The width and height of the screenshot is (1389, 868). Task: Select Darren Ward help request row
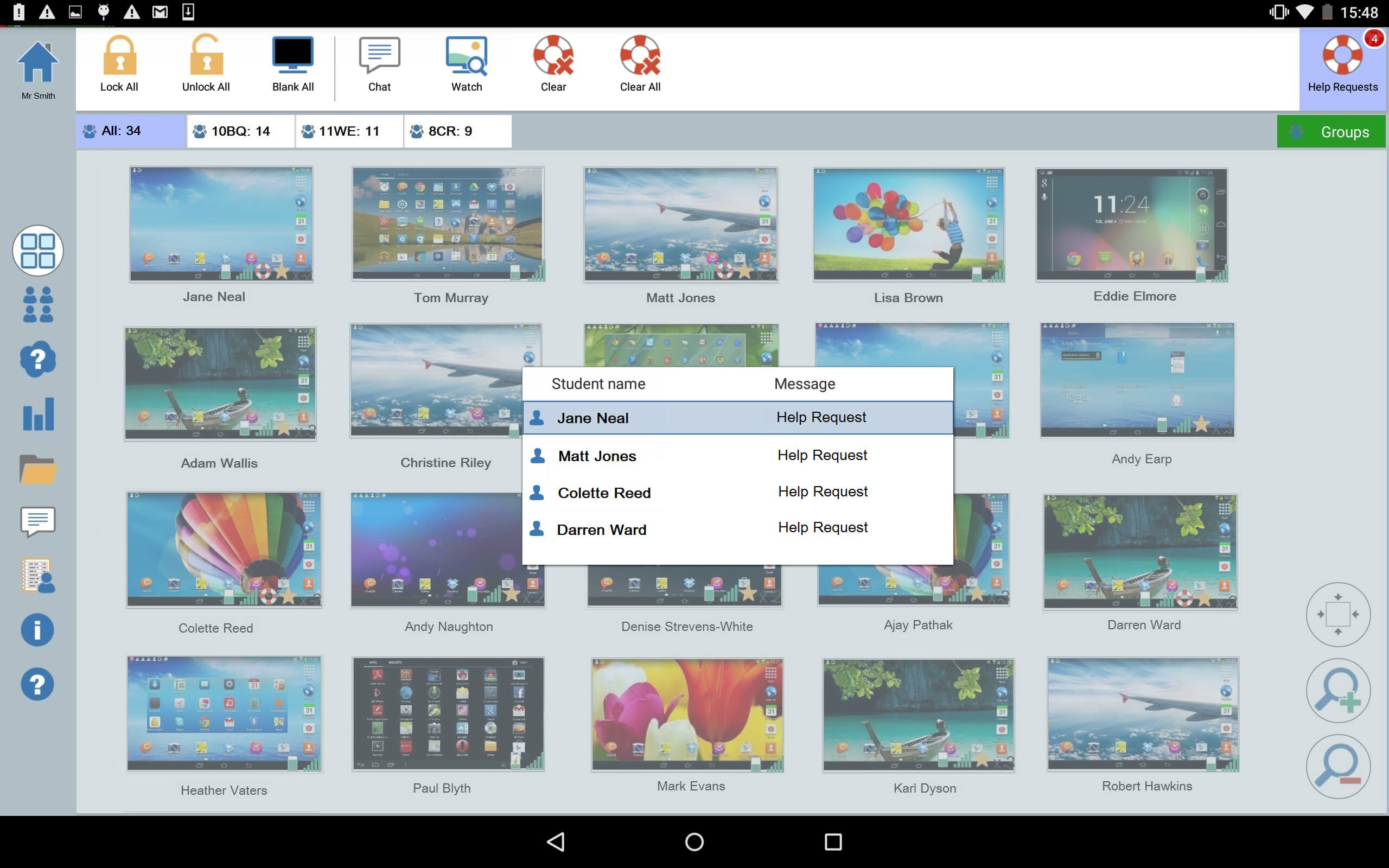click(737, 529)
